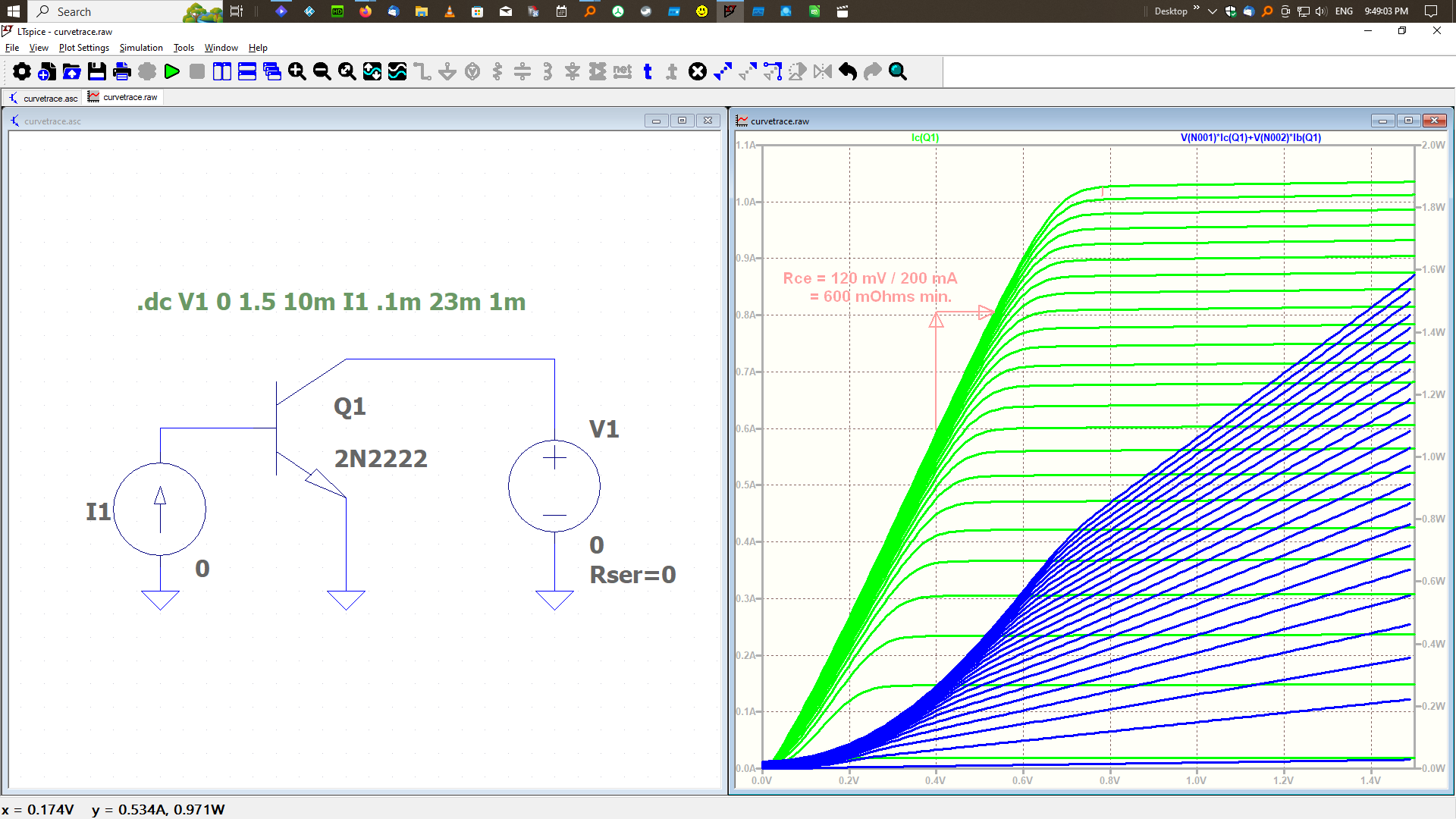Open the Tools menu

point(184,47)
